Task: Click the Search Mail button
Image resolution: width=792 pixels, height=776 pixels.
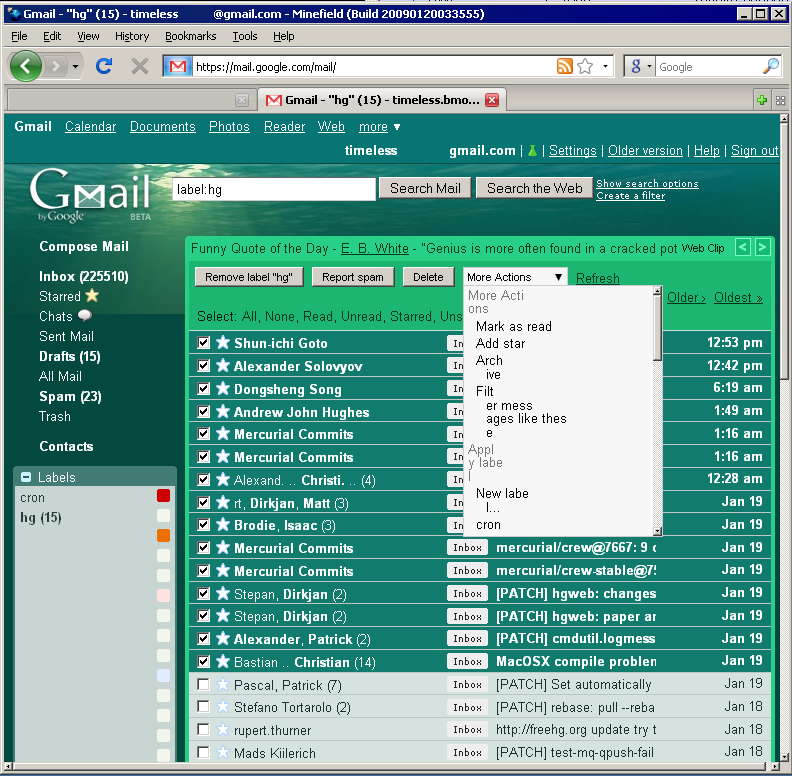Action: click(x=425, y=188)
